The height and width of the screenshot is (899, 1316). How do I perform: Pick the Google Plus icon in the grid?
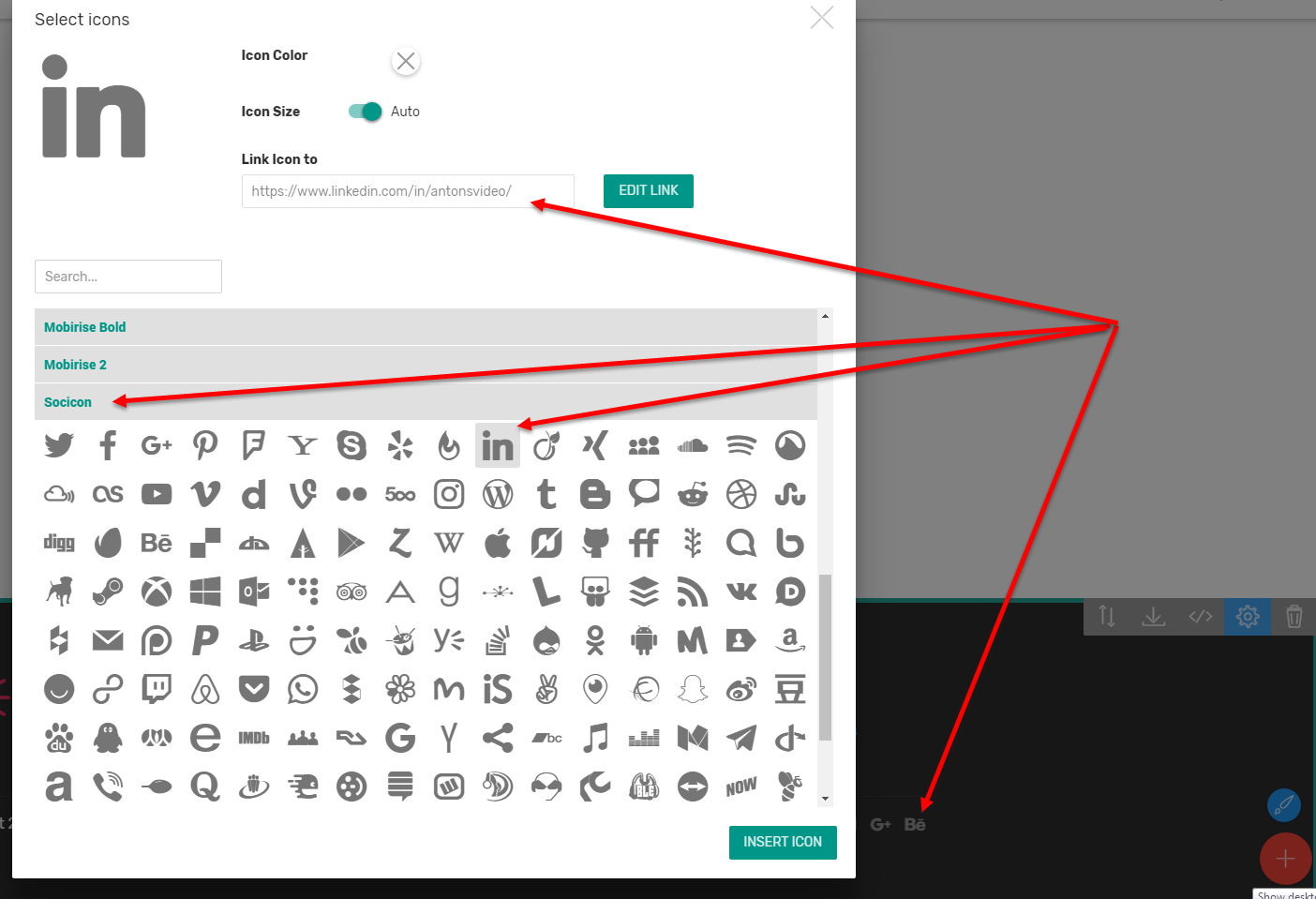click(157, 445)
